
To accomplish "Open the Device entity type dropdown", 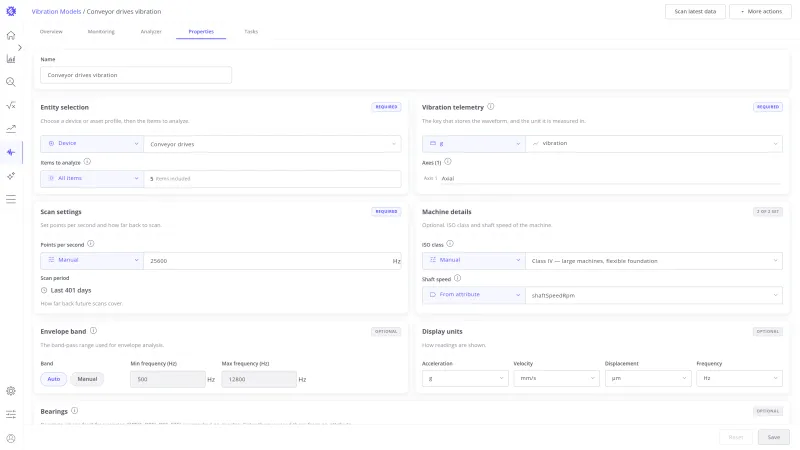I will click(92, 143).
